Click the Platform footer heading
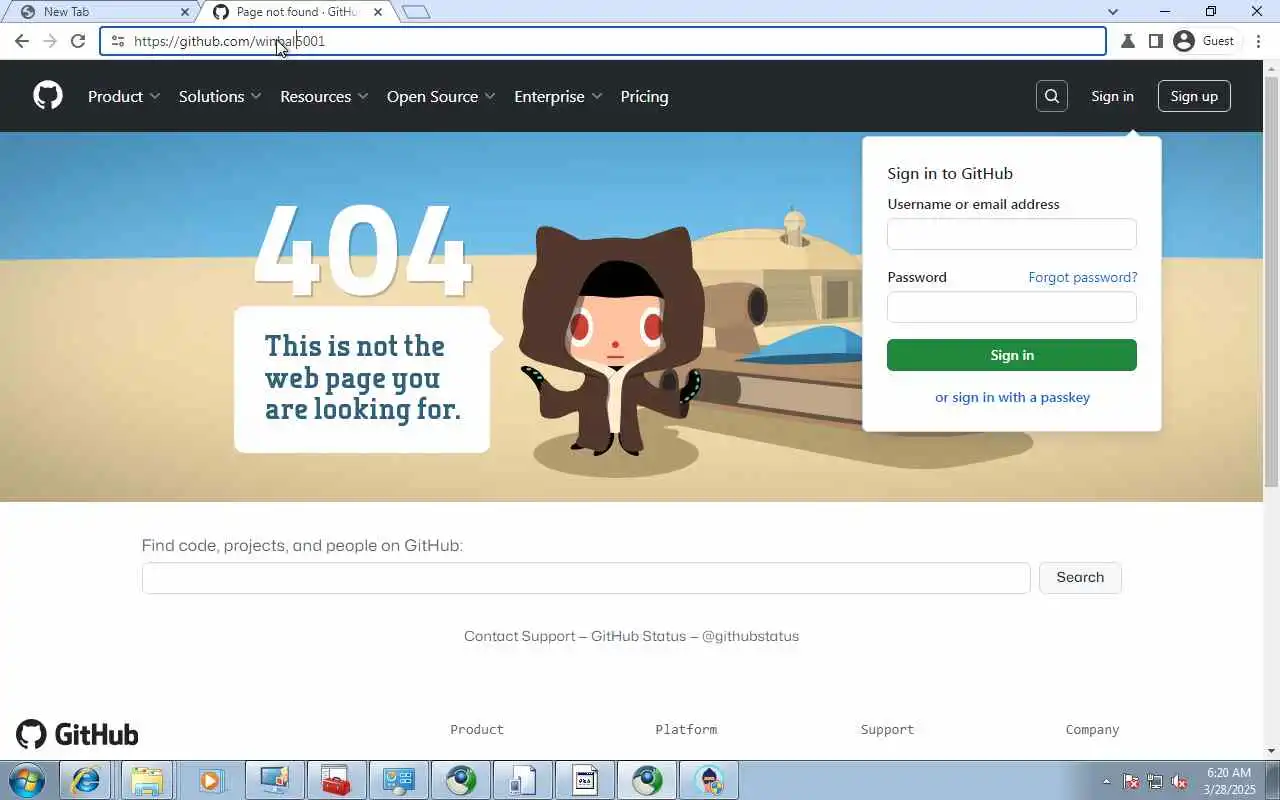The image size is (1280, 800). [686, 730]
